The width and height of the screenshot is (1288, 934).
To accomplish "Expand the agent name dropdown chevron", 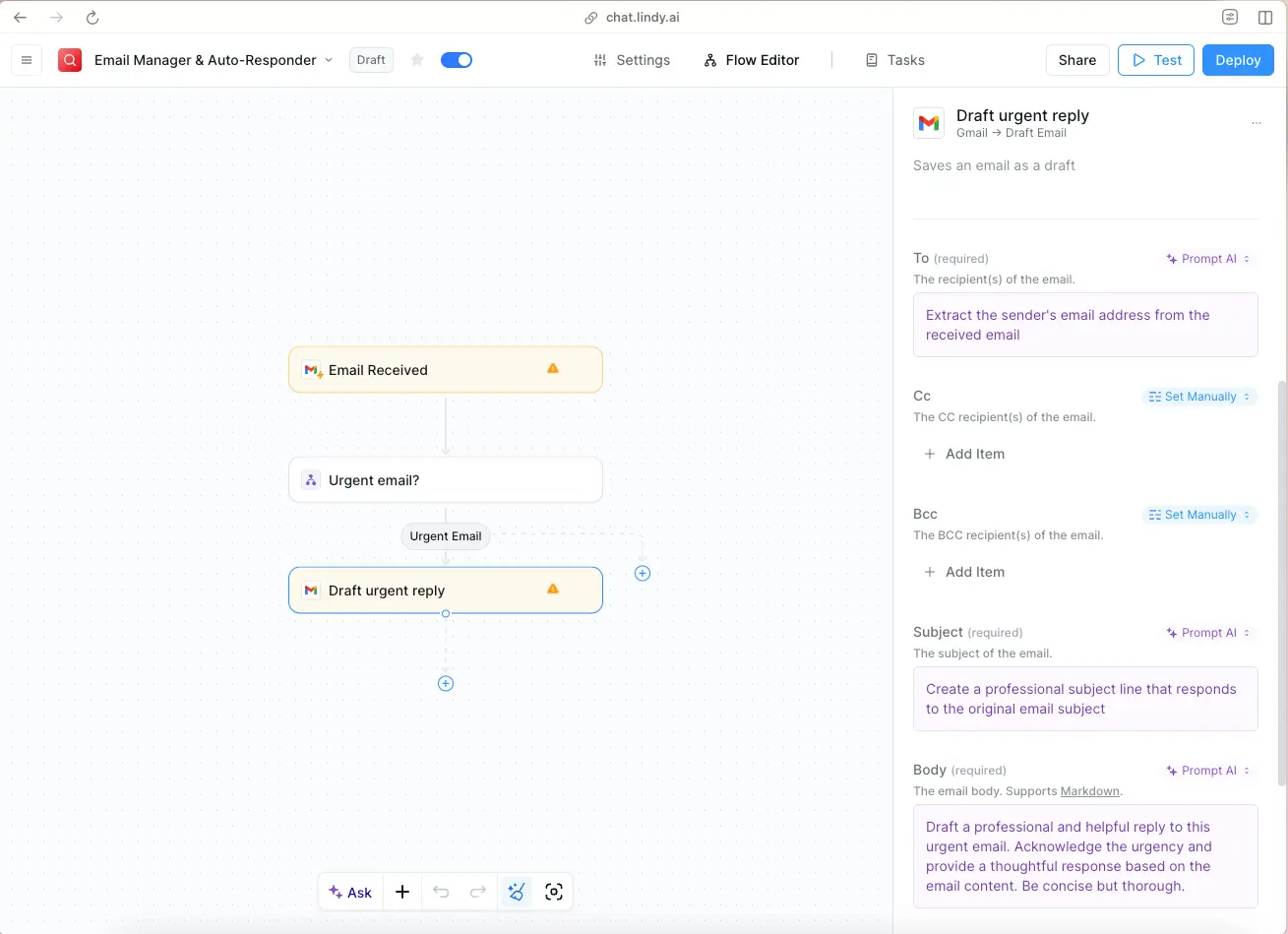I will 329,60.
